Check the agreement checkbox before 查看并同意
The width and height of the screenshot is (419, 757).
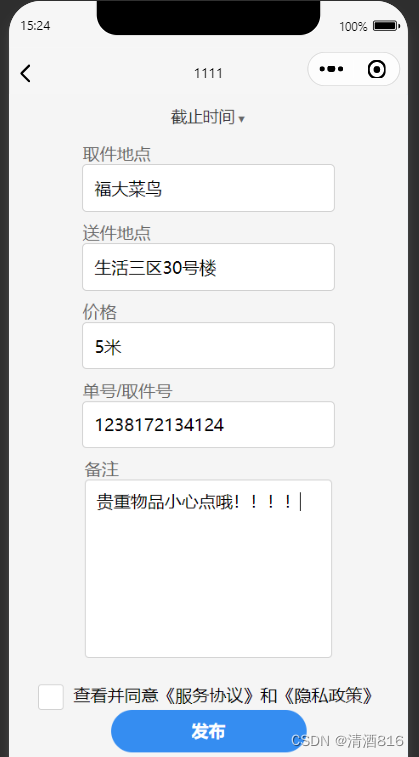(51, 697)
